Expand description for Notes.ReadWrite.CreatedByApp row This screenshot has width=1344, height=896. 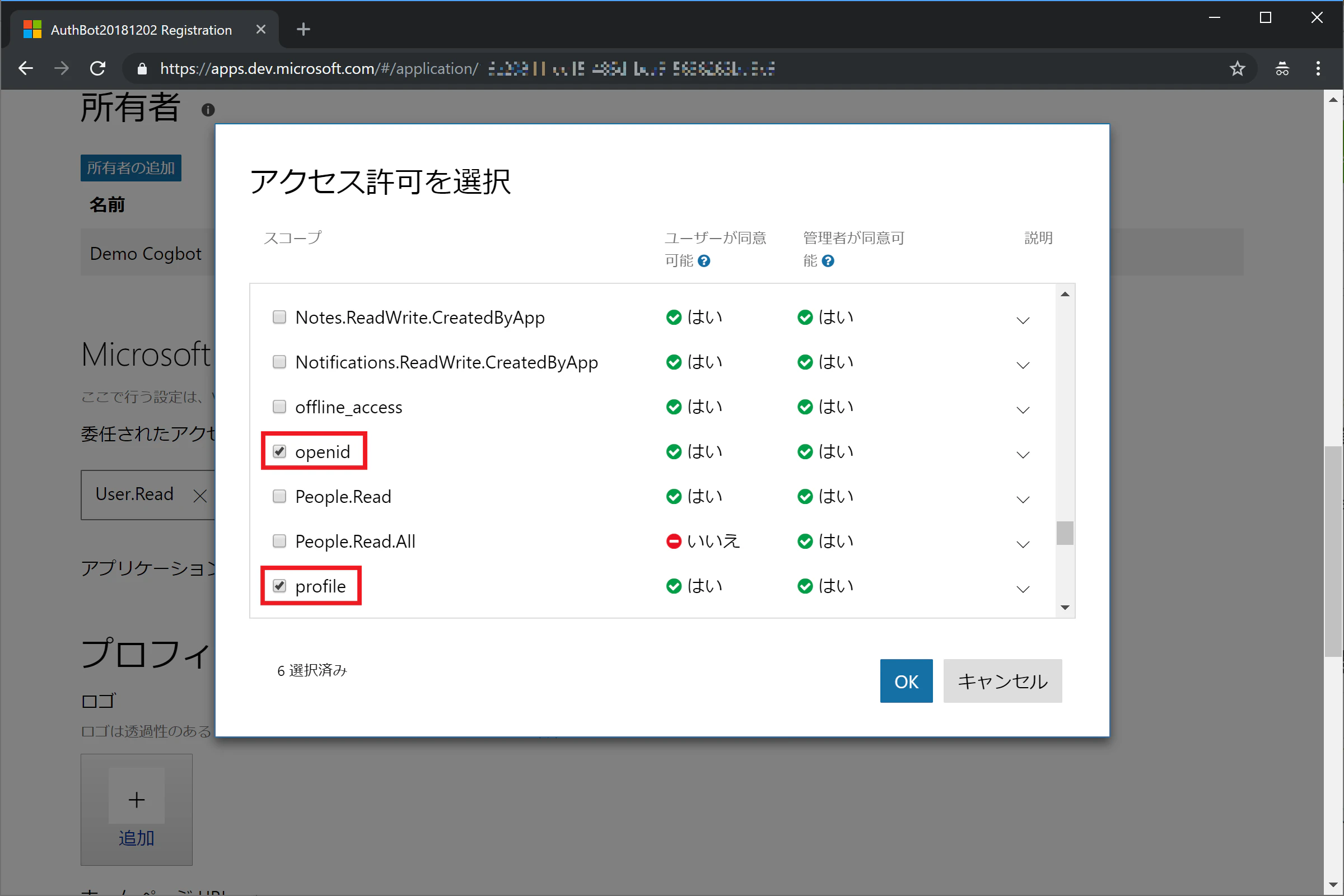(1023, 320)
